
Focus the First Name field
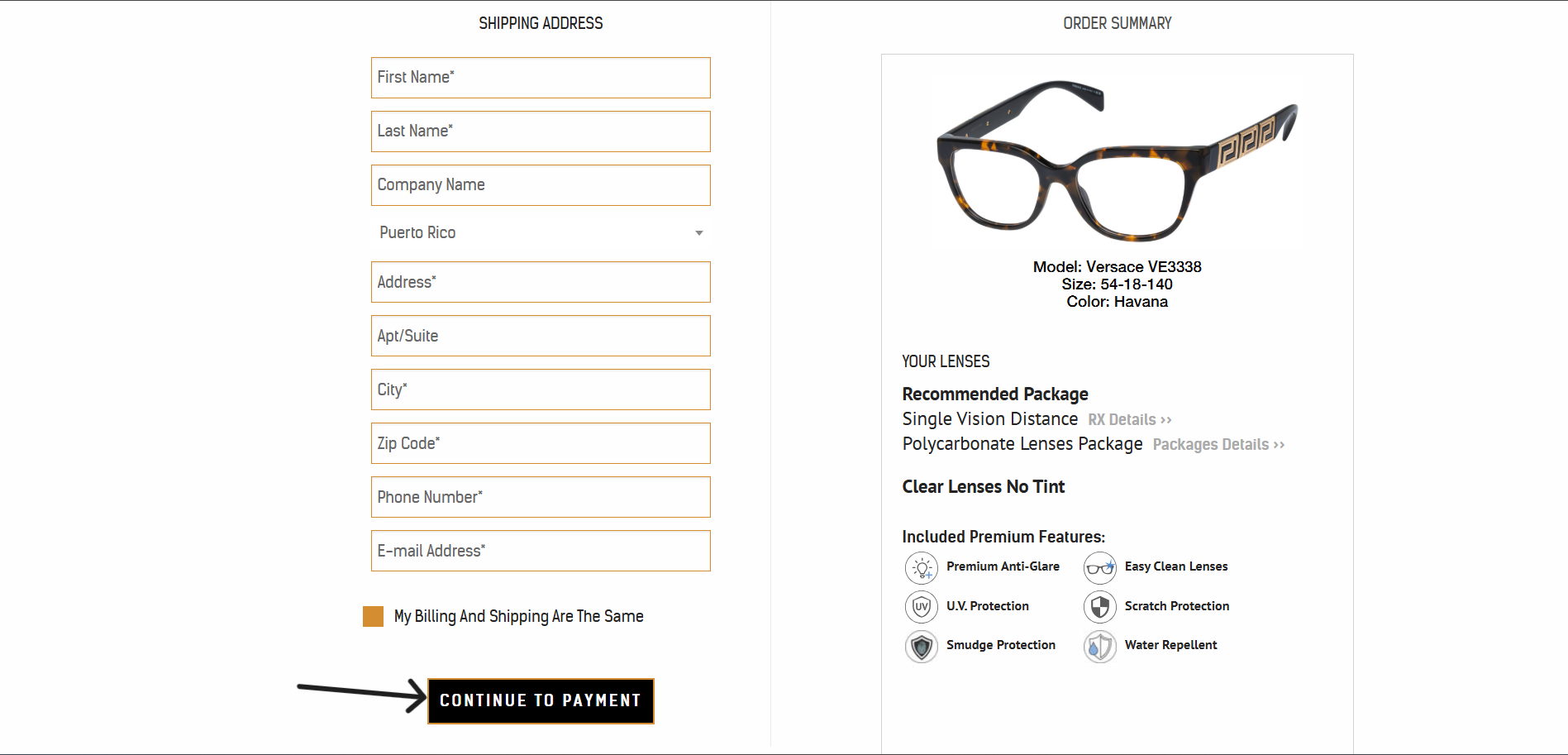541,78
